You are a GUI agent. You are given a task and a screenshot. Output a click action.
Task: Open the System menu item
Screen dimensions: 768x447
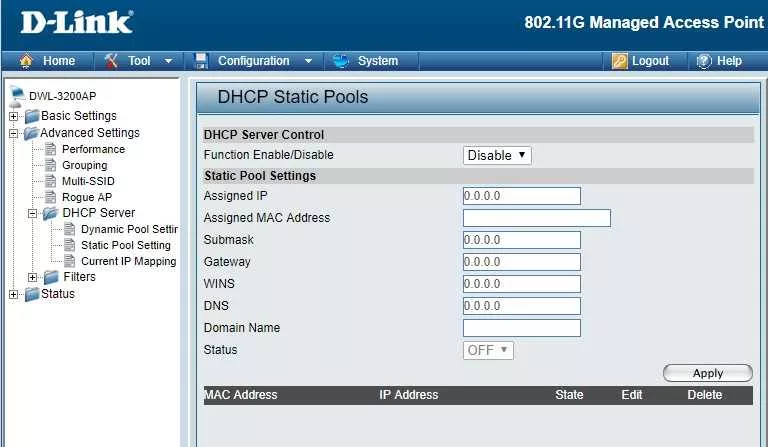point(378,61)
